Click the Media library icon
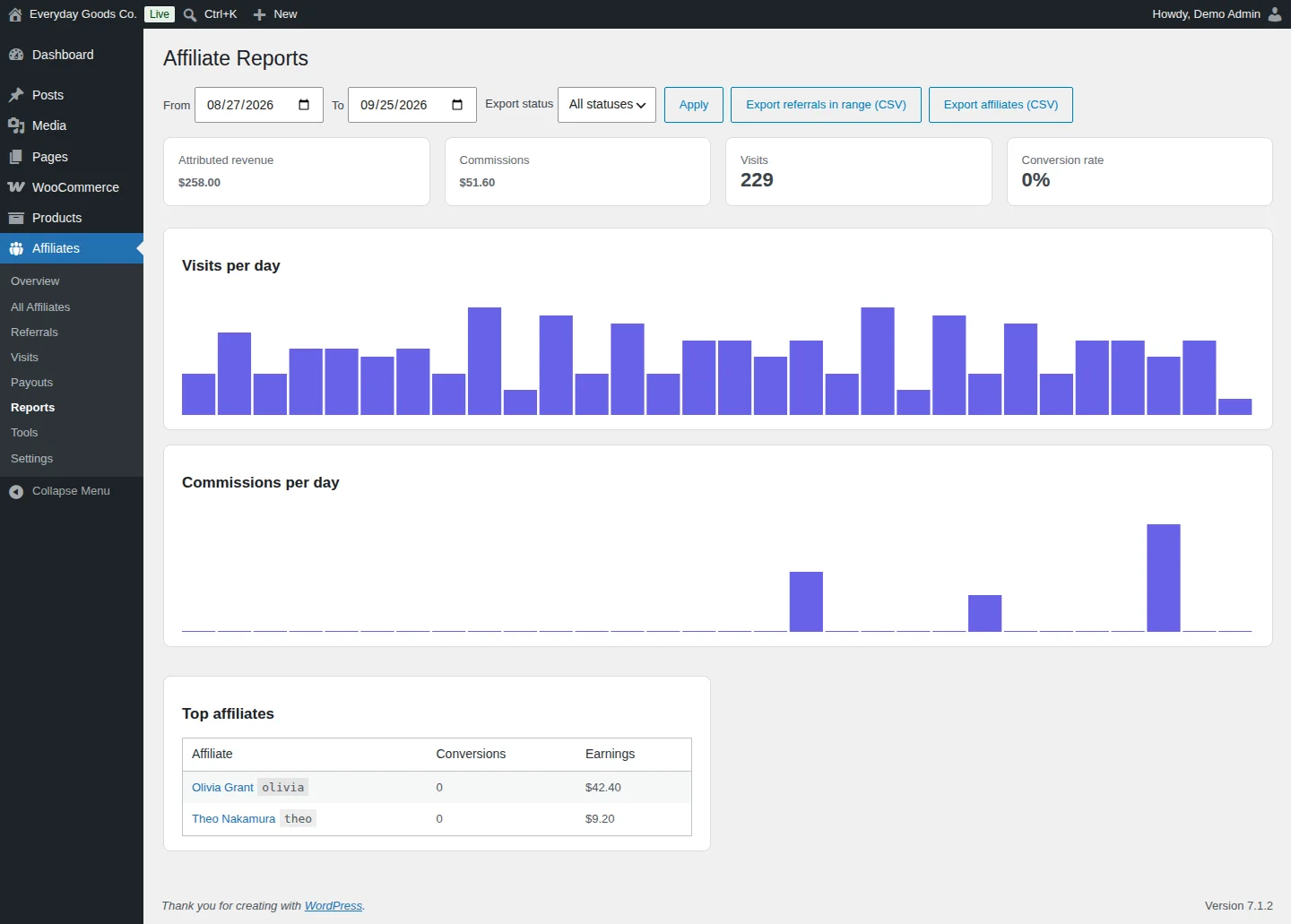Screen dimensions: 1291x924 [x=16, y=125]
